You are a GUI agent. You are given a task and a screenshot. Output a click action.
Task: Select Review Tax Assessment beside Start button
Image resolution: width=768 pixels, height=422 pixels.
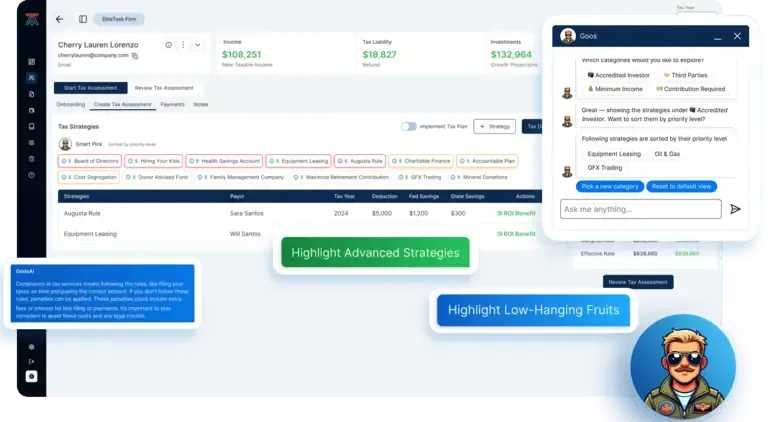tap(164, 88)
